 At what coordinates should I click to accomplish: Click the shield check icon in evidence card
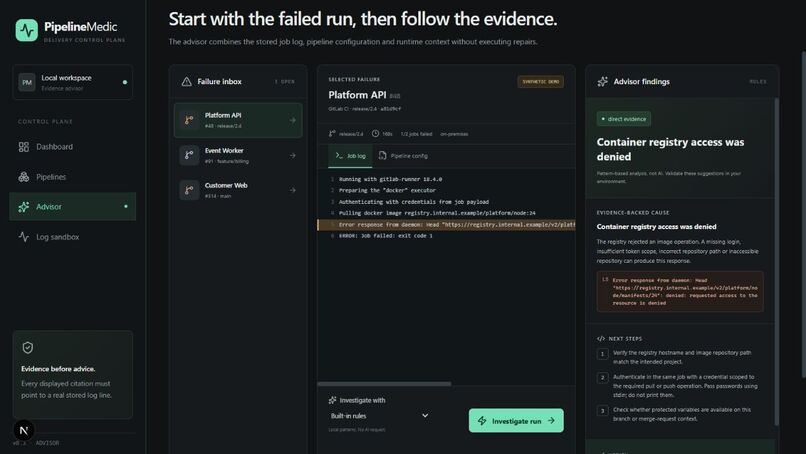[x=28, y=348]
